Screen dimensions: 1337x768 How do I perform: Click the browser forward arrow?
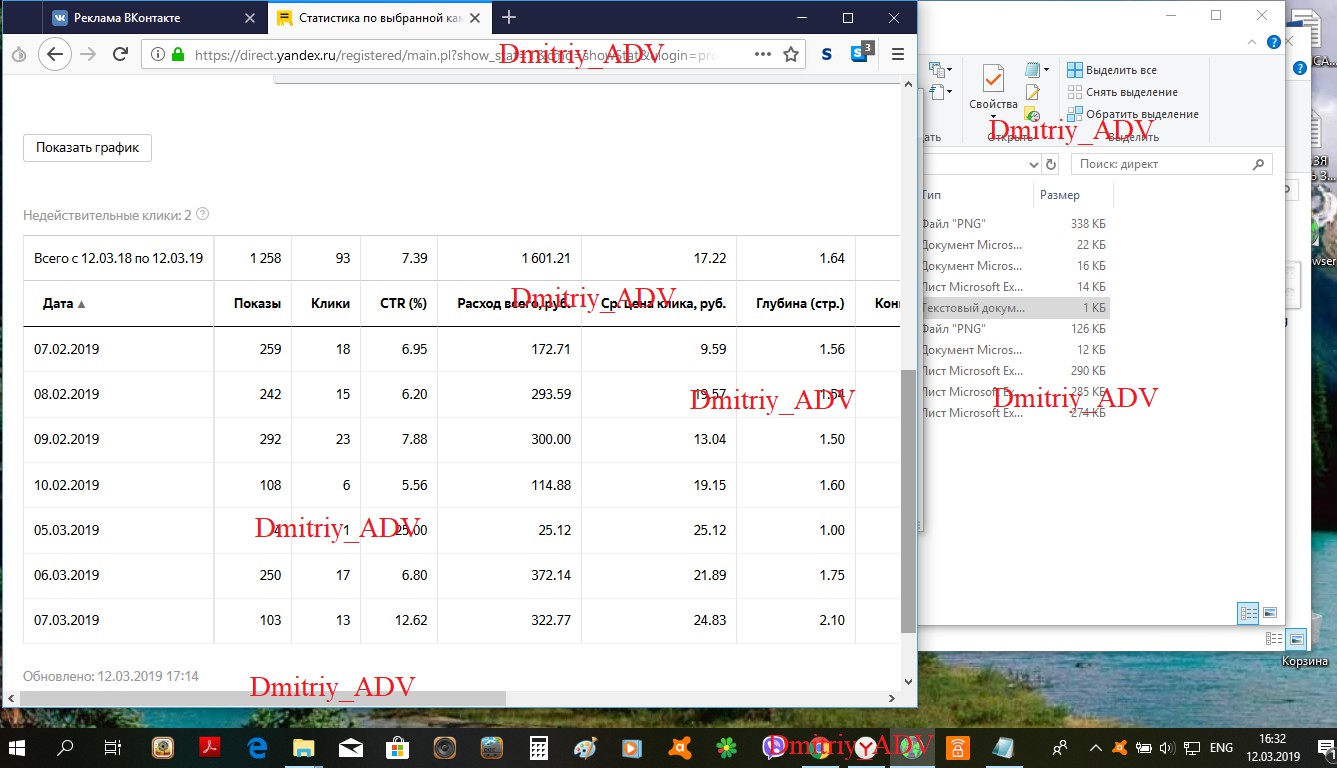(x=88, y=54)
